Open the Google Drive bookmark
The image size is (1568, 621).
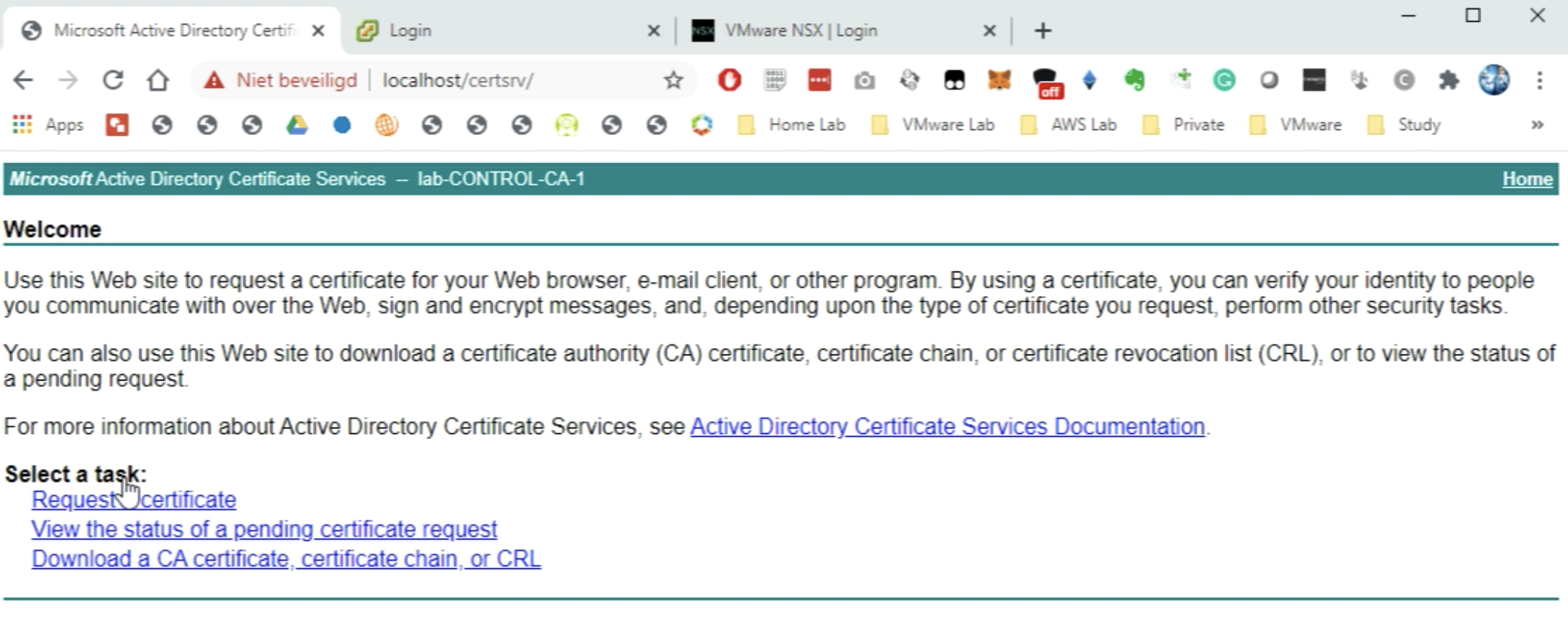pyautogui.click(x=296, y=125)
